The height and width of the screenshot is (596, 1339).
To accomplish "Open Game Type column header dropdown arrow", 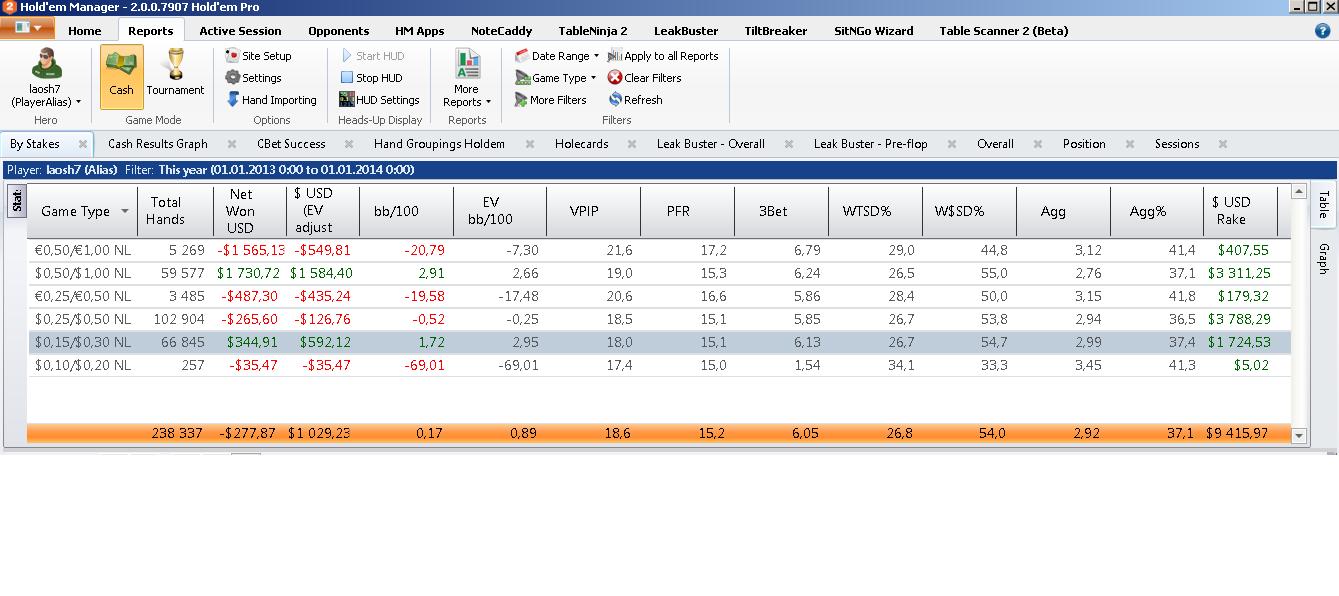I will tap(125, 211).
